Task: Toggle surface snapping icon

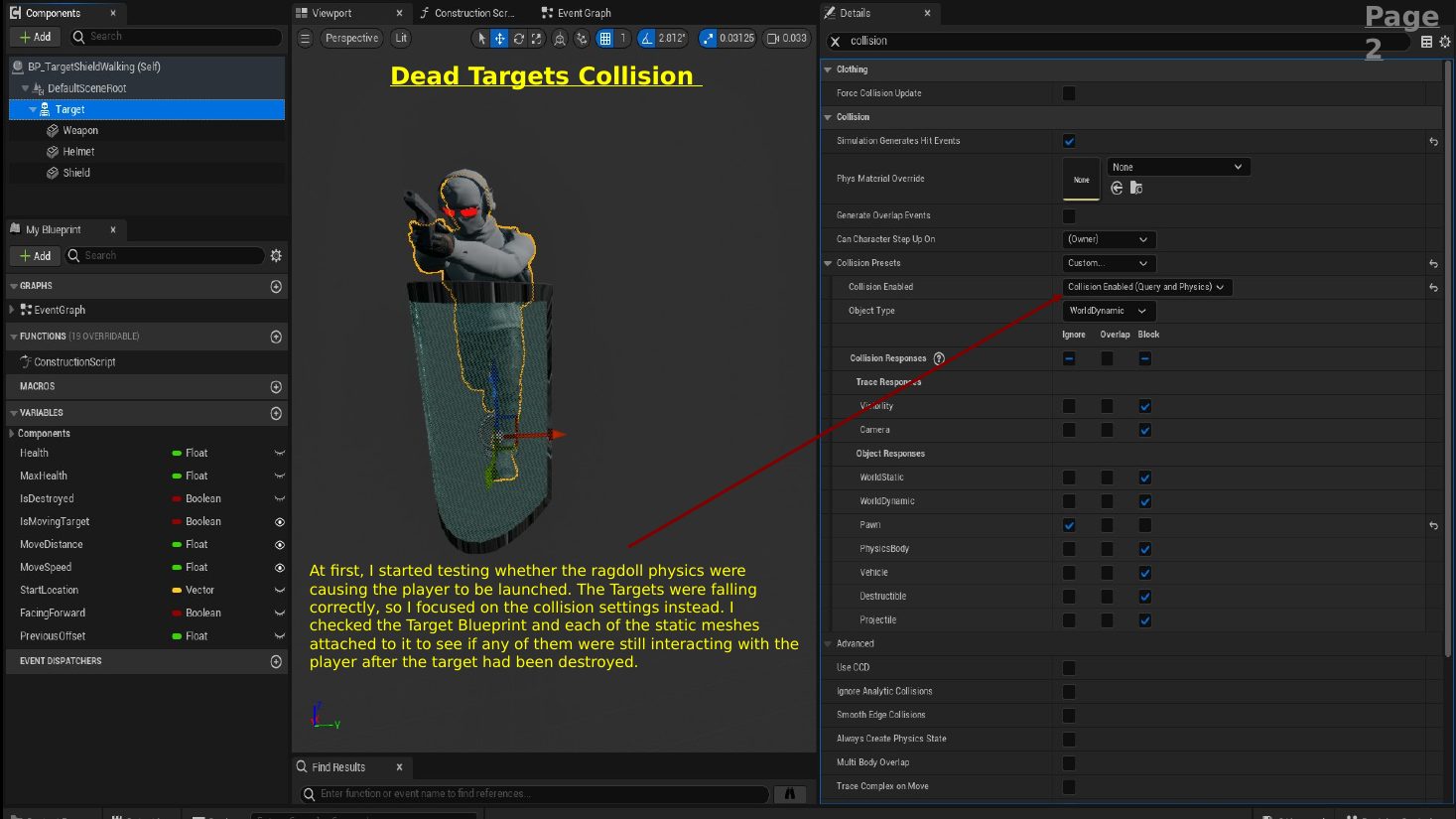Action: coord(582,38)
